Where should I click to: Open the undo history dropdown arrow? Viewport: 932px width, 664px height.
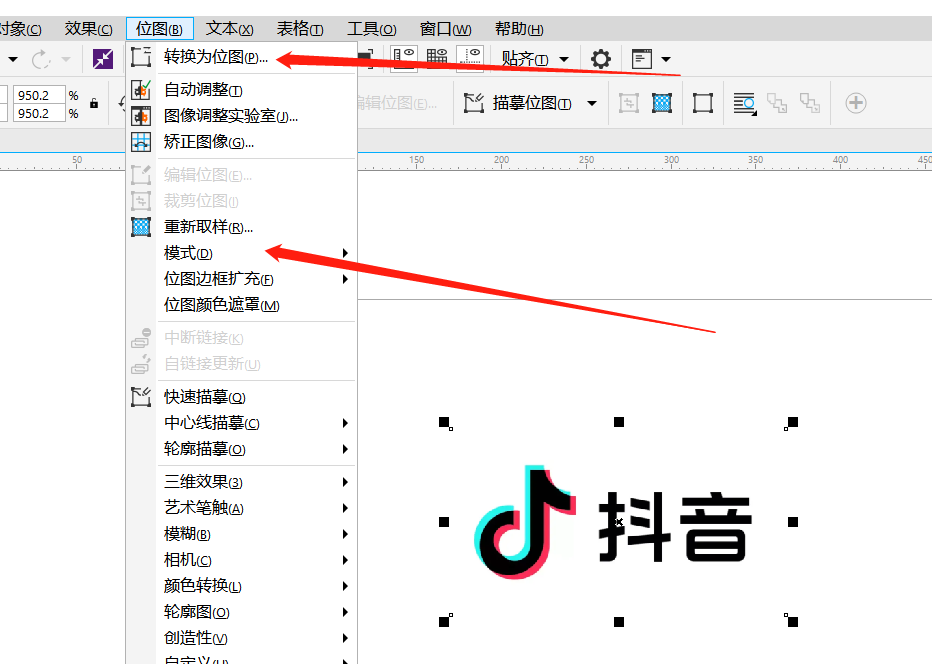pyautogui.click(x=12, y=59)
